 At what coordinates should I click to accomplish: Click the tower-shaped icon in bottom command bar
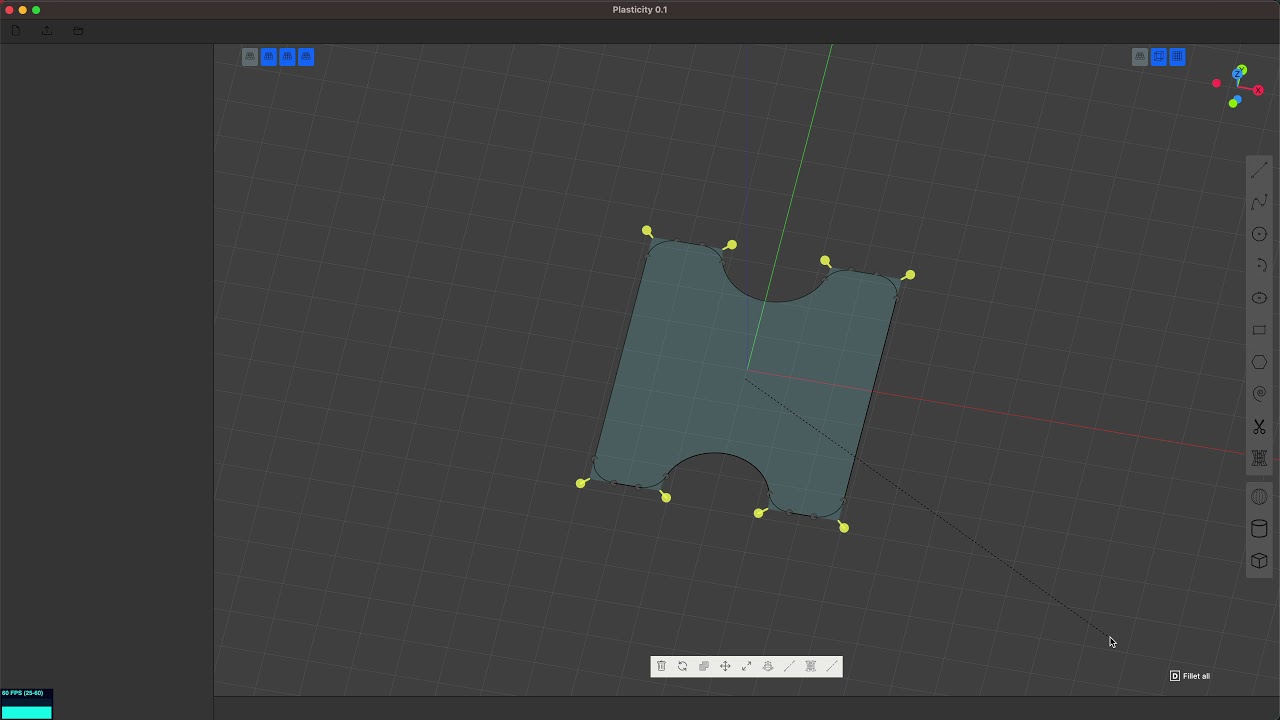click(810, 666)
